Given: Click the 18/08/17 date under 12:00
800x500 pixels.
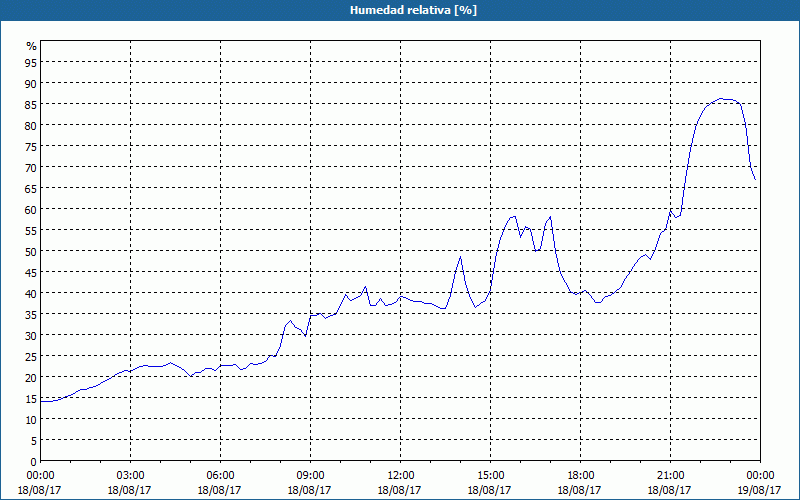Looking at the screenshot, I should click(401, 490).
